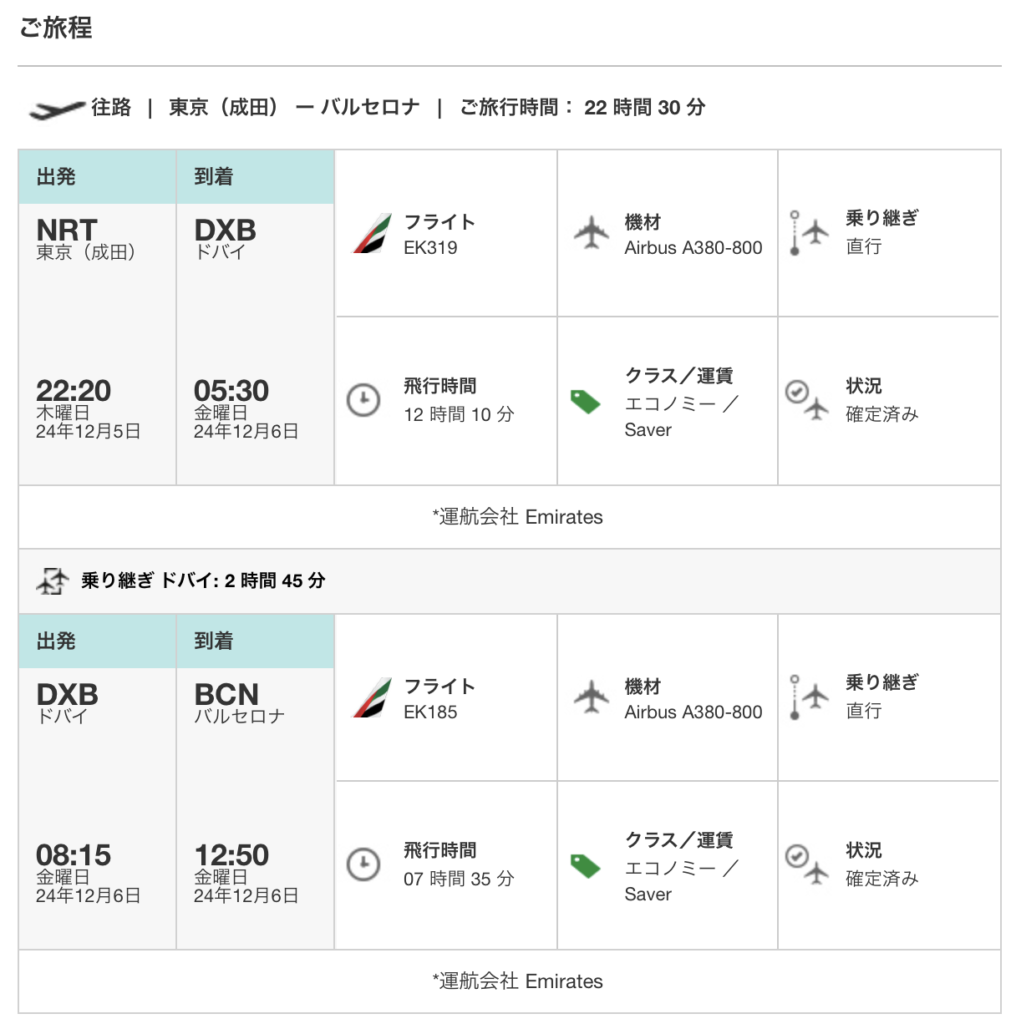Click the green fare tag icon for EK319
The height and width of the screenshot is (1024, 1011).
click(585, 401)
